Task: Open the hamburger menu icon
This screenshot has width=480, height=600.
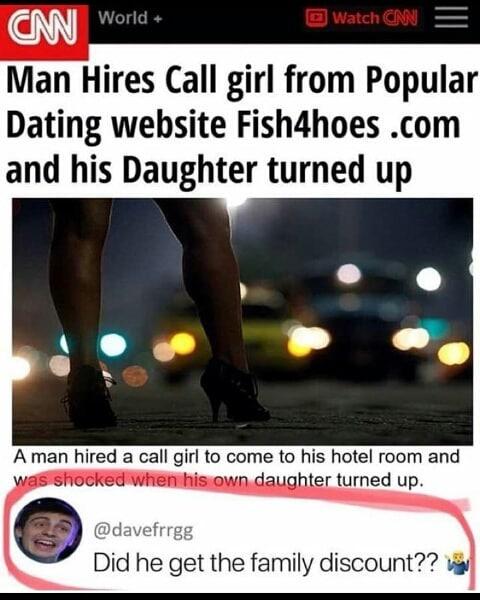Action: (x=452, y=18)
